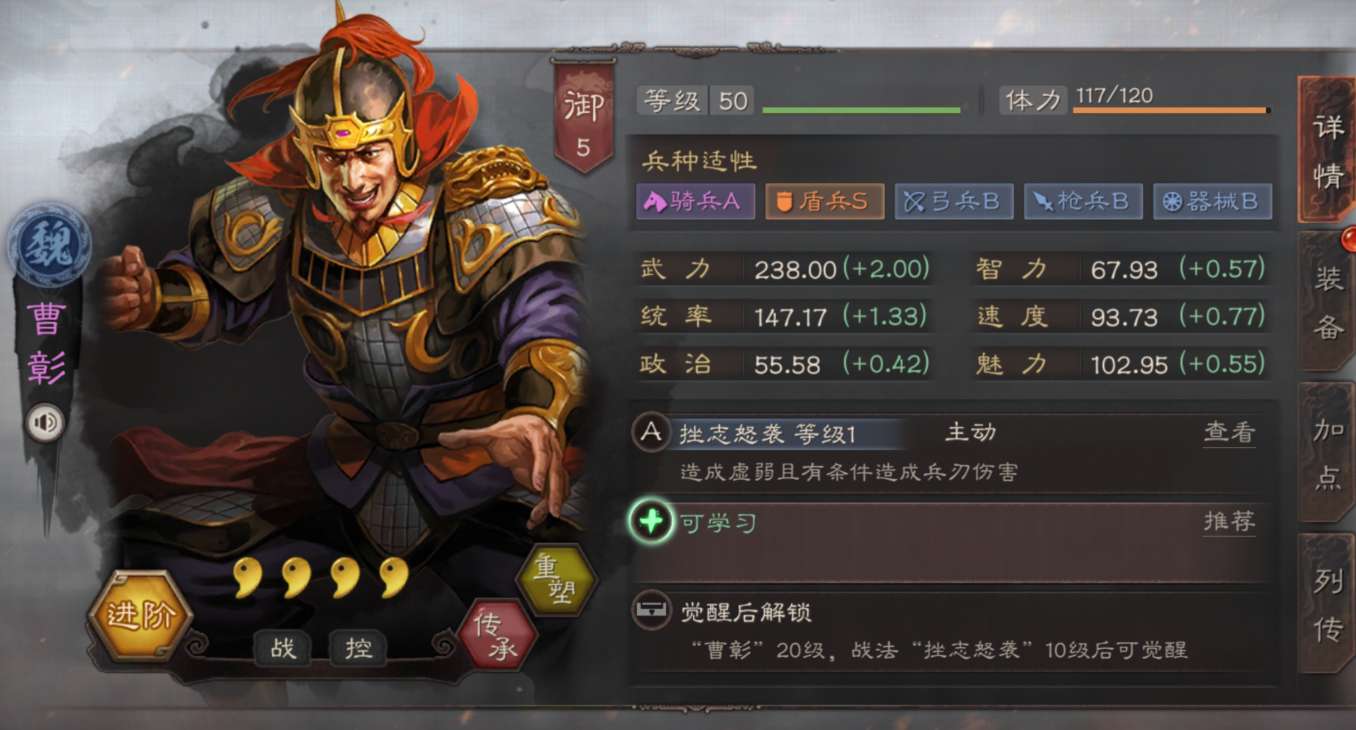
Task: Open the 列传 tab
Action: pos(1326,603)
